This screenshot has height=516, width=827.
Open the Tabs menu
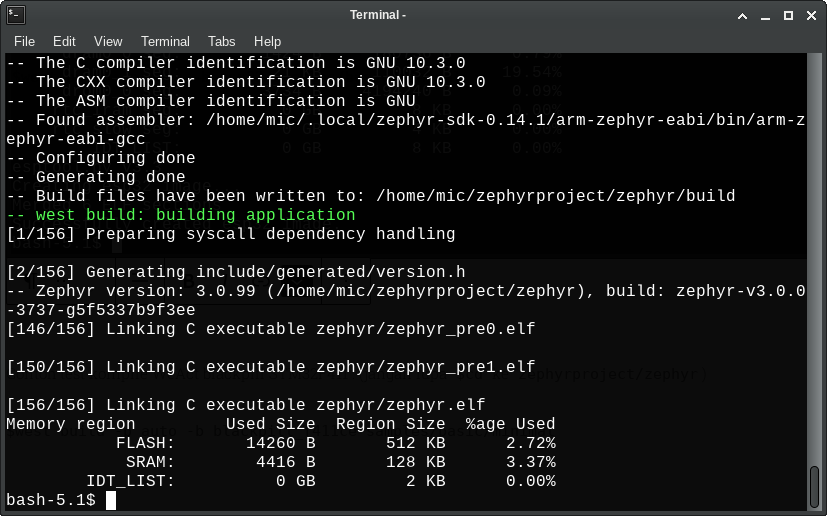[x=222, y=41]
